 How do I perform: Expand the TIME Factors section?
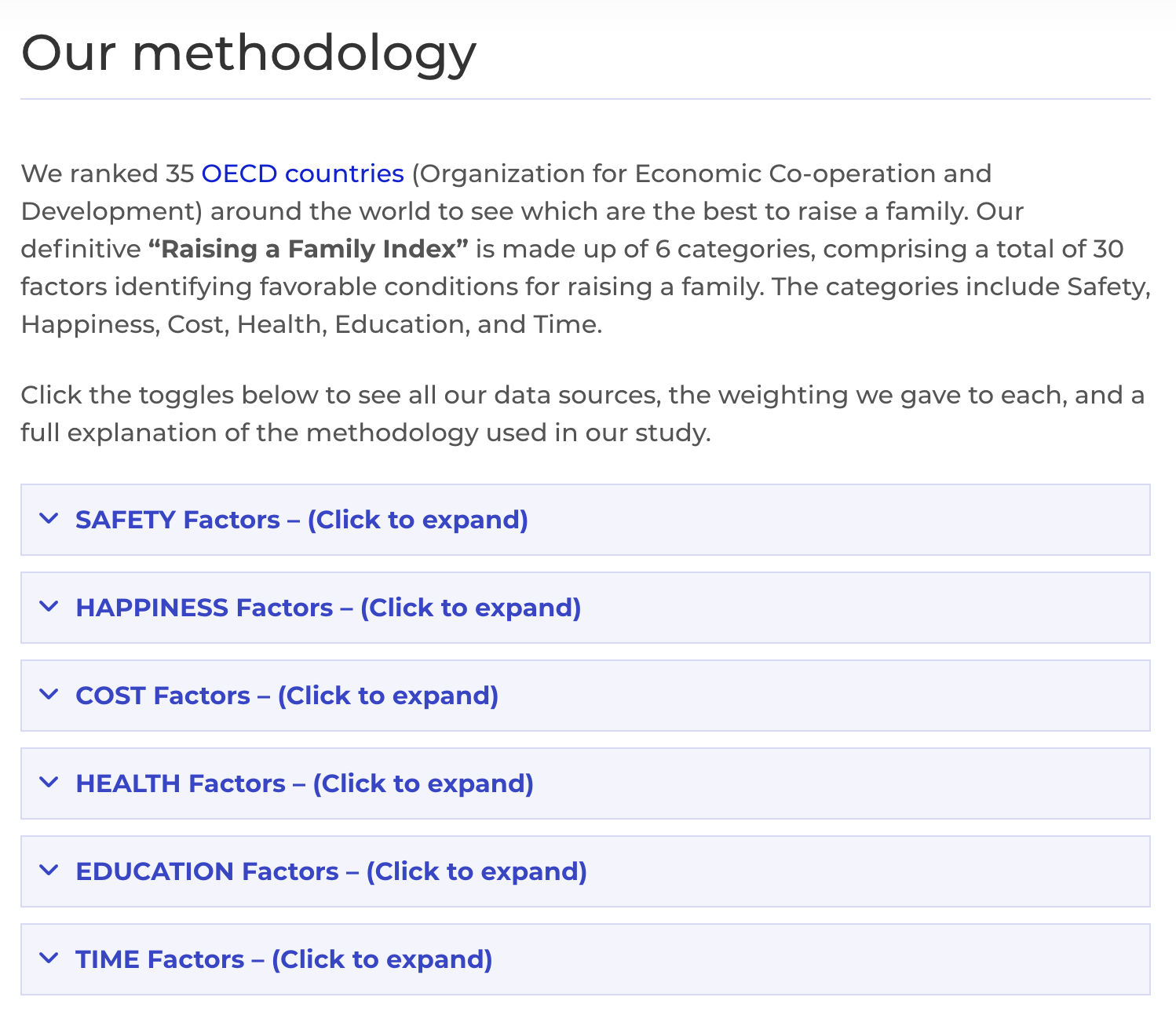click(x=283, y=959)
